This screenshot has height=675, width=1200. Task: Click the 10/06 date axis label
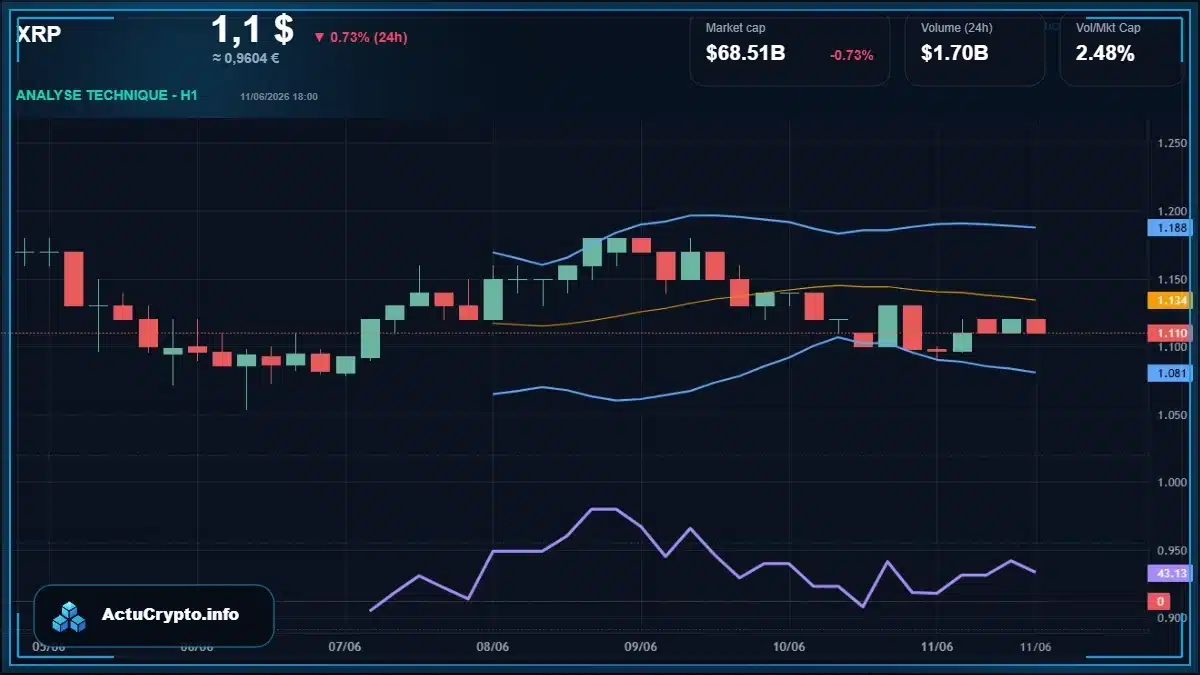(789, 647)
